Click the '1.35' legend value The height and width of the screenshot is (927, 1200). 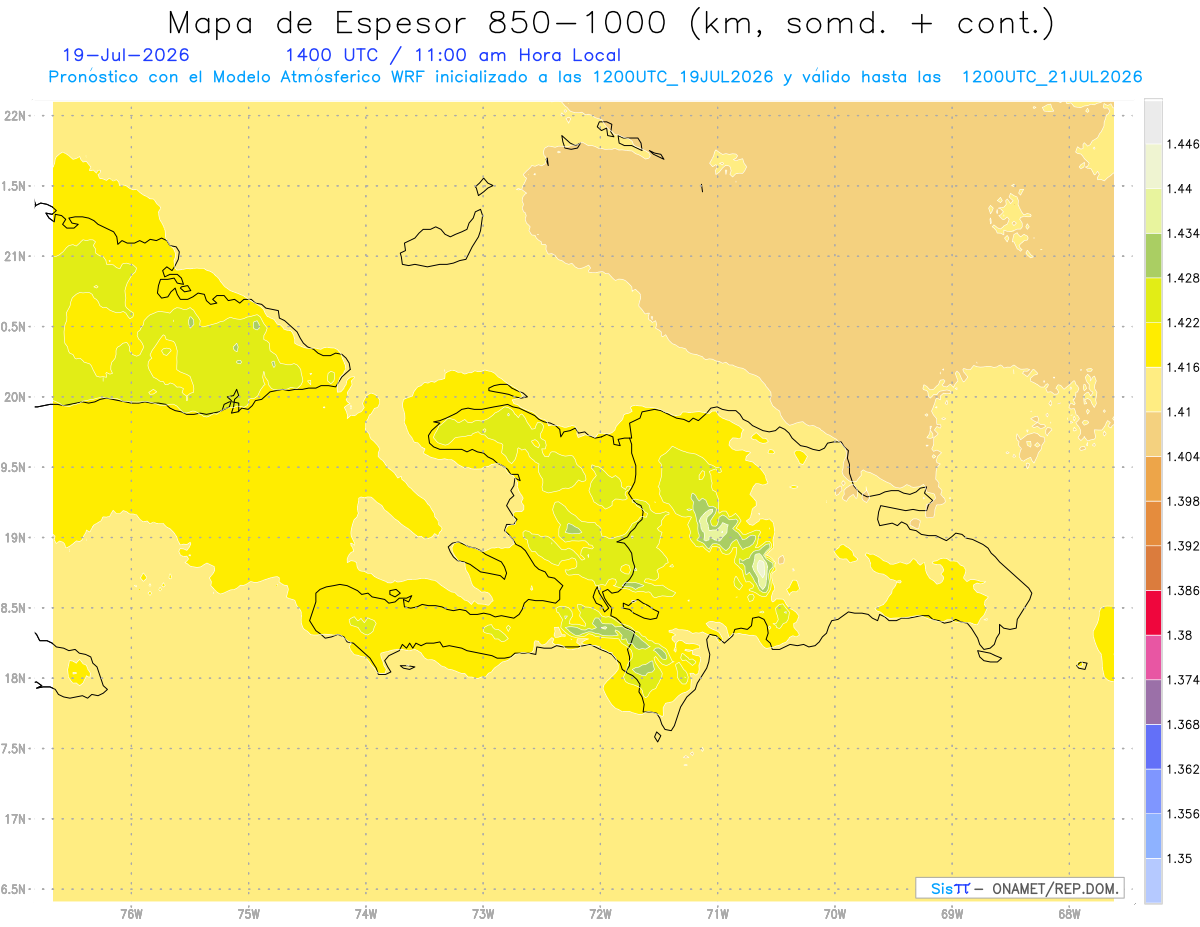coord(1180,858)
